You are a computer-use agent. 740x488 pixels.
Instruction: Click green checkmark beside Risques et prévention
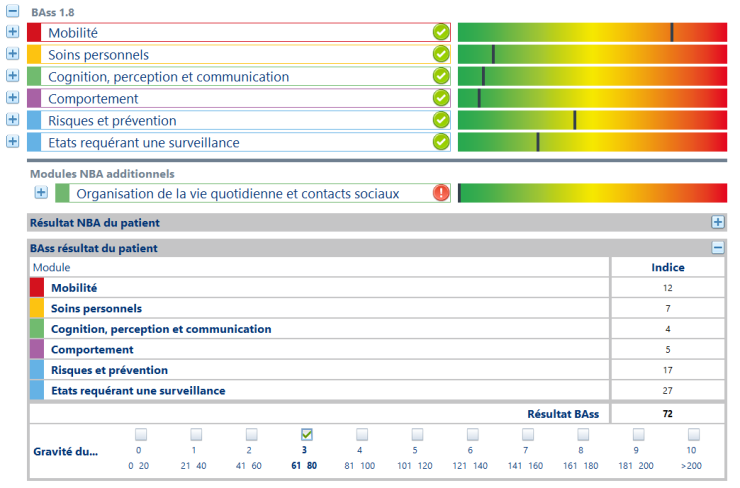(x=440, y=120)
